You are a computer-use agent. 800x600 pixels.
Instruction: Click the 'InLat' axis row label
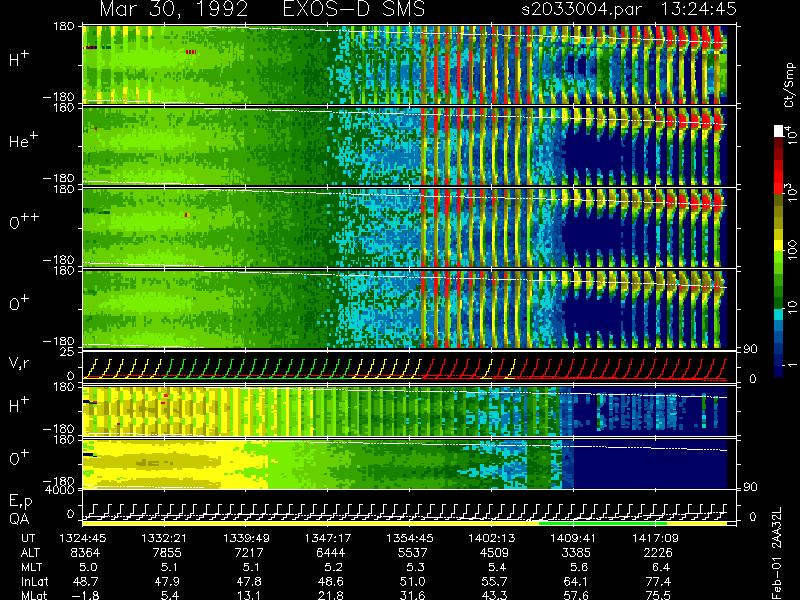34,581
